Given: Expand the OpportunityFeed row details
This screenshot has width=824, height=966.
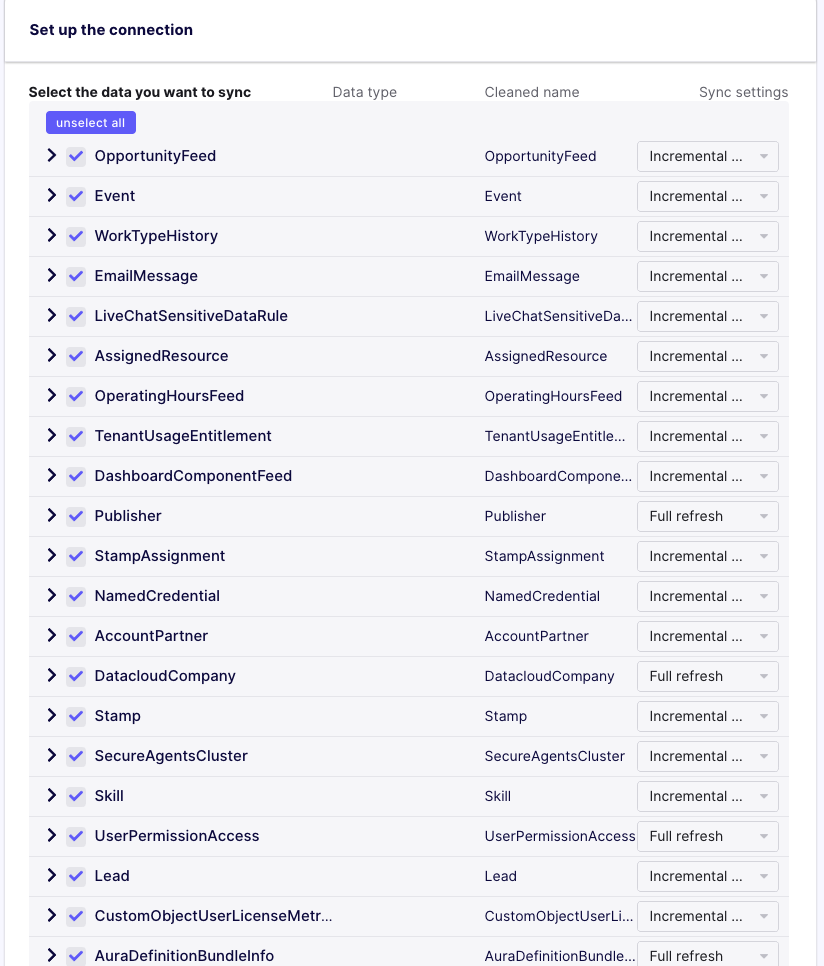Looking at the screenshot, I should [51, 156].
